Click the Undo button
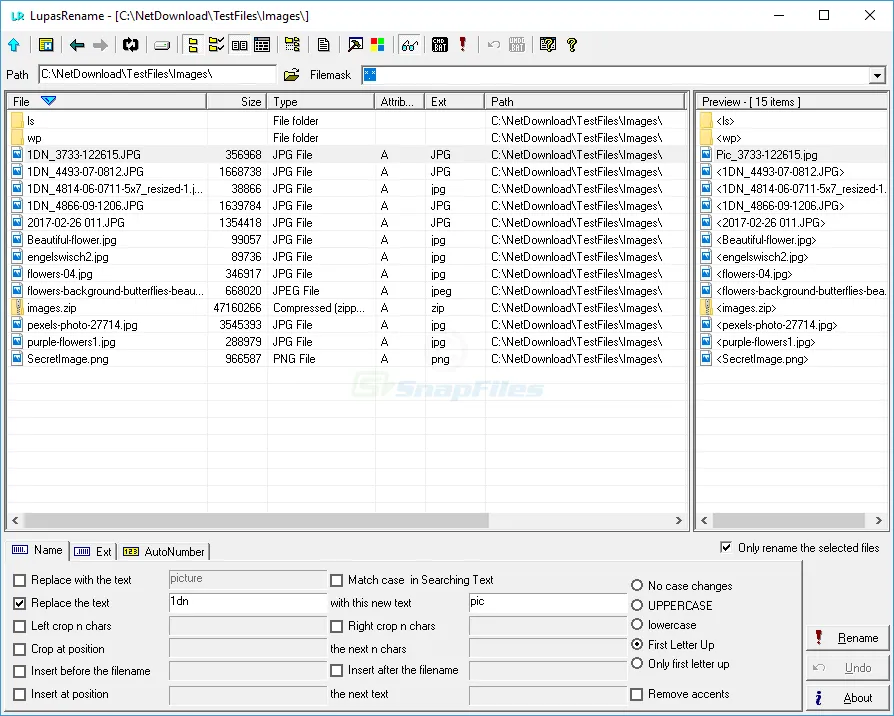Image resolution: width=894 pixels, height=716 pixels. click(847, 668)
